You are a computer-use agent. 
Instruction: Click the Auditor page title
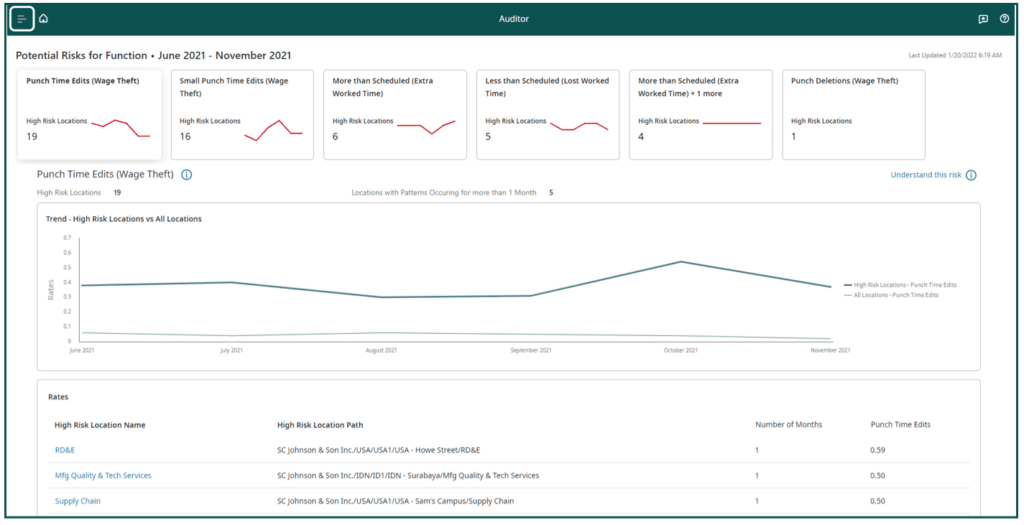point(514,19)
